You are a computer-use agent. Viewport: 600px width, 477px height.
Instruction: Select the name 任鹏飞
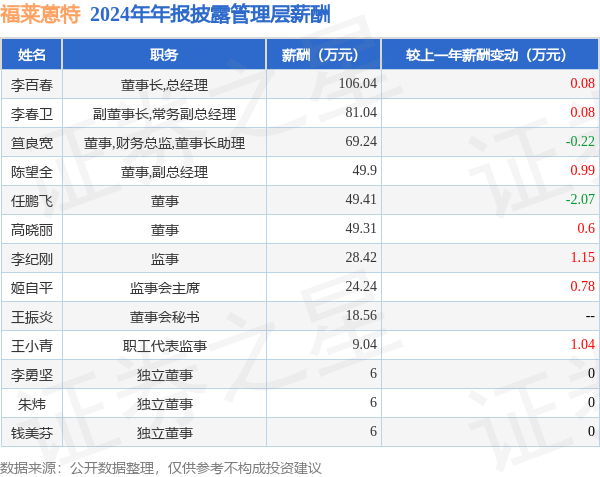click(32, 201)
